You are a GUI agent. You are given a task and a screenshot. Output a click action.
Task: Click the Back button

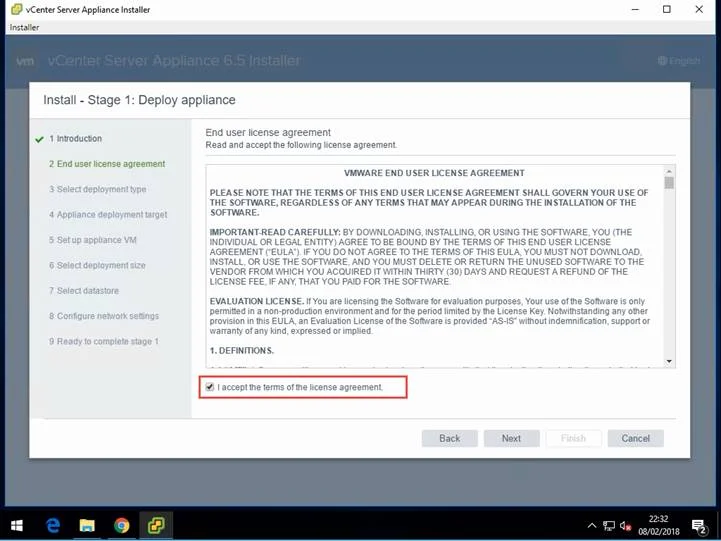click(449, 438)
